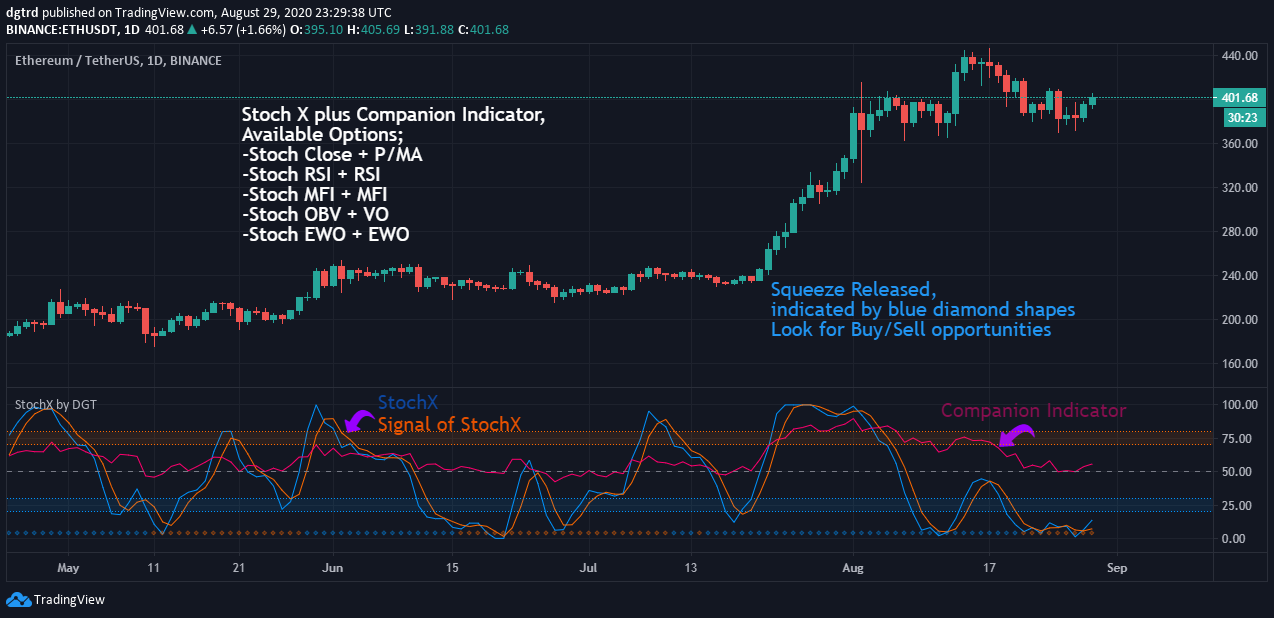Click the close value C:401.68 in header
Viewport: 1274px width, 618px height.
tap(483, 30)
